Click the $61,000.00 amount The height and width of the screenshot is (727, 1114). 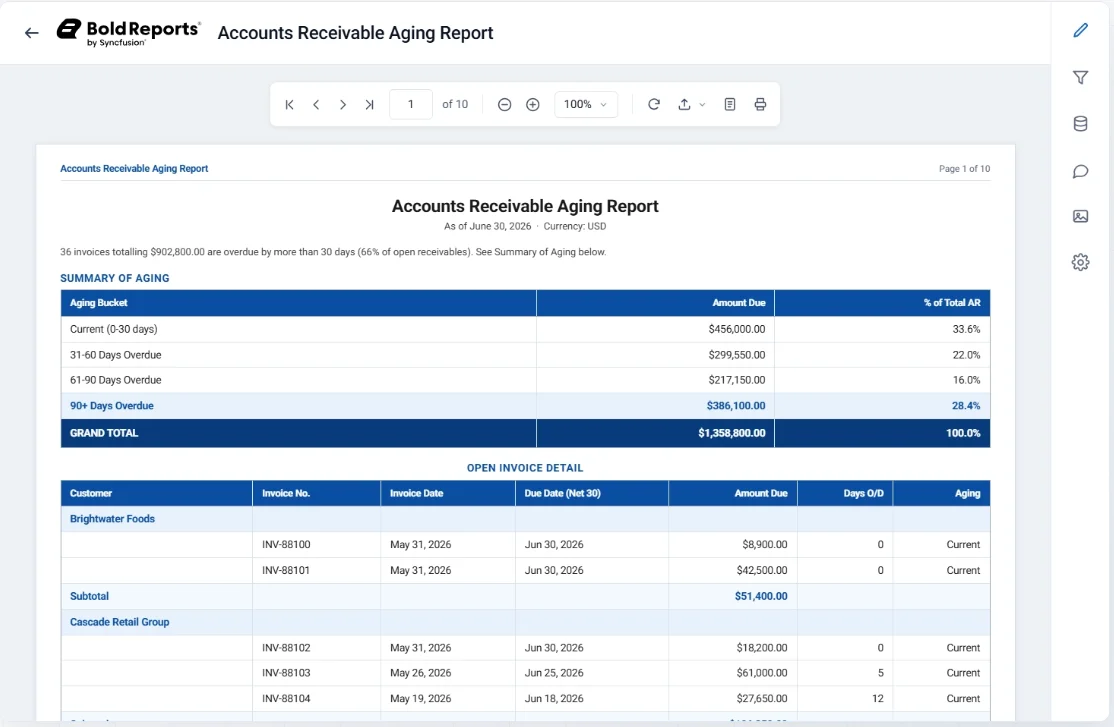(762, 672)
